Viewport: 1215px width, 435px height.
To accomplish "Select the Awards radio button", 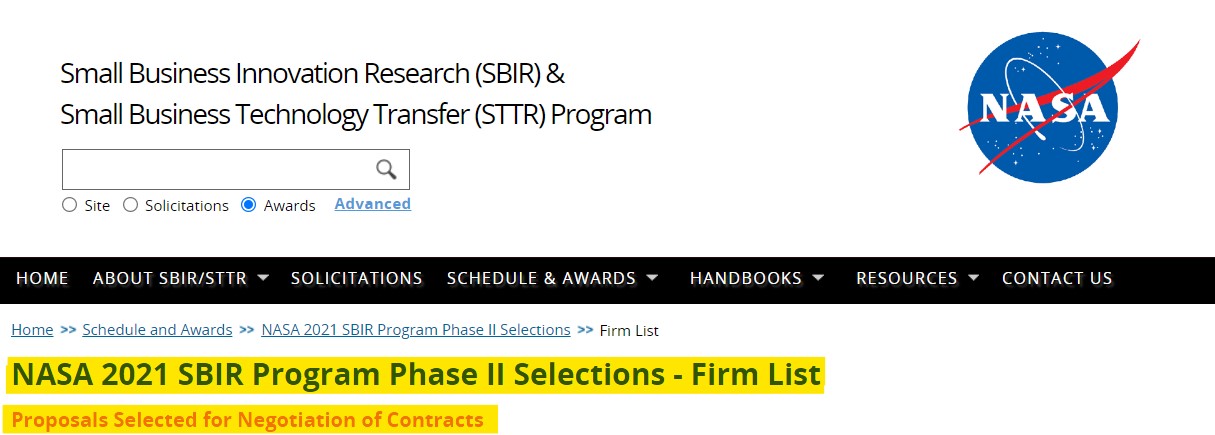I will pyautogui.click(x=249, y=205).
